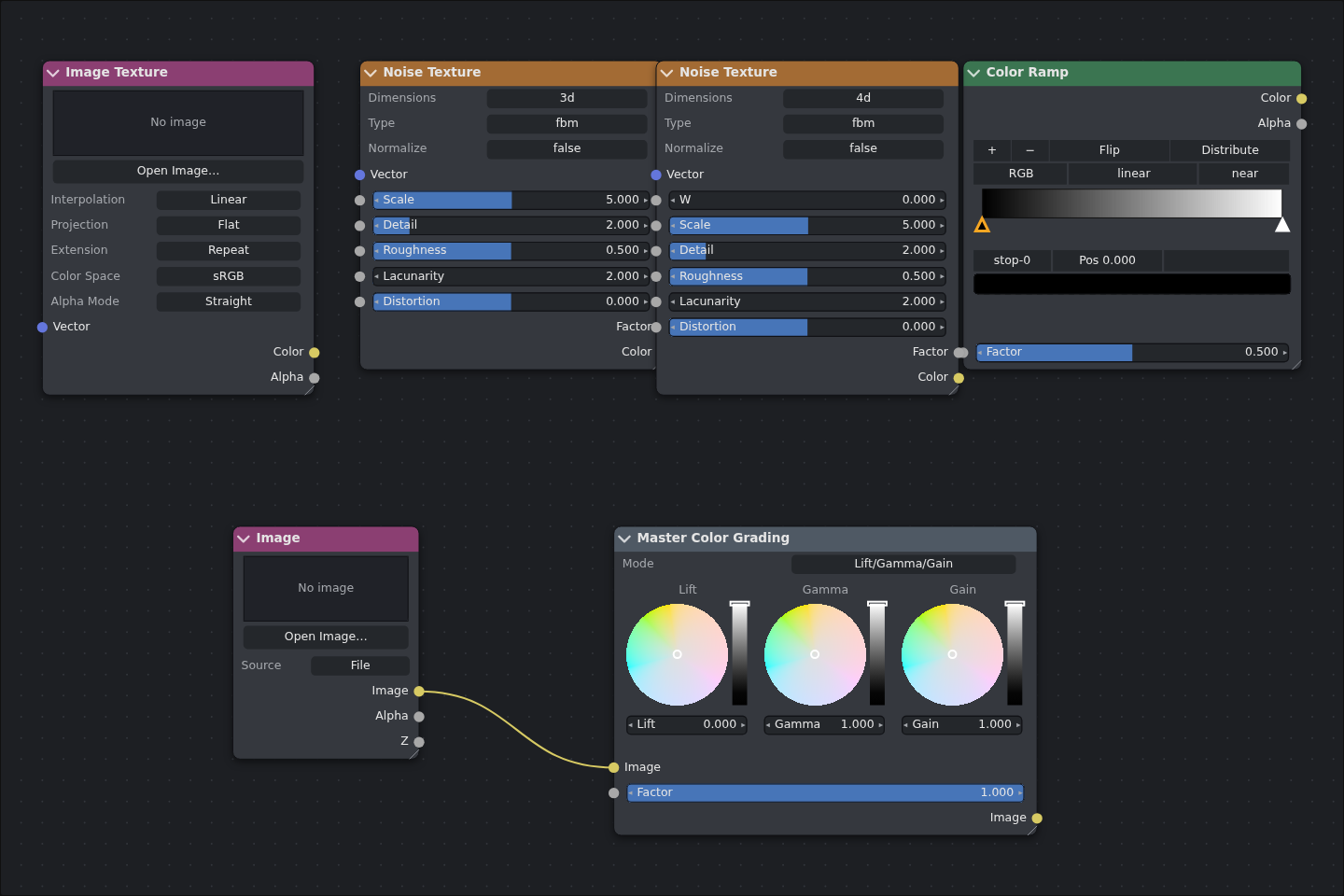Collapse the Master Color Grading node
The width and height of the screenshot is (1344, 896).
[x=624, y=539]
